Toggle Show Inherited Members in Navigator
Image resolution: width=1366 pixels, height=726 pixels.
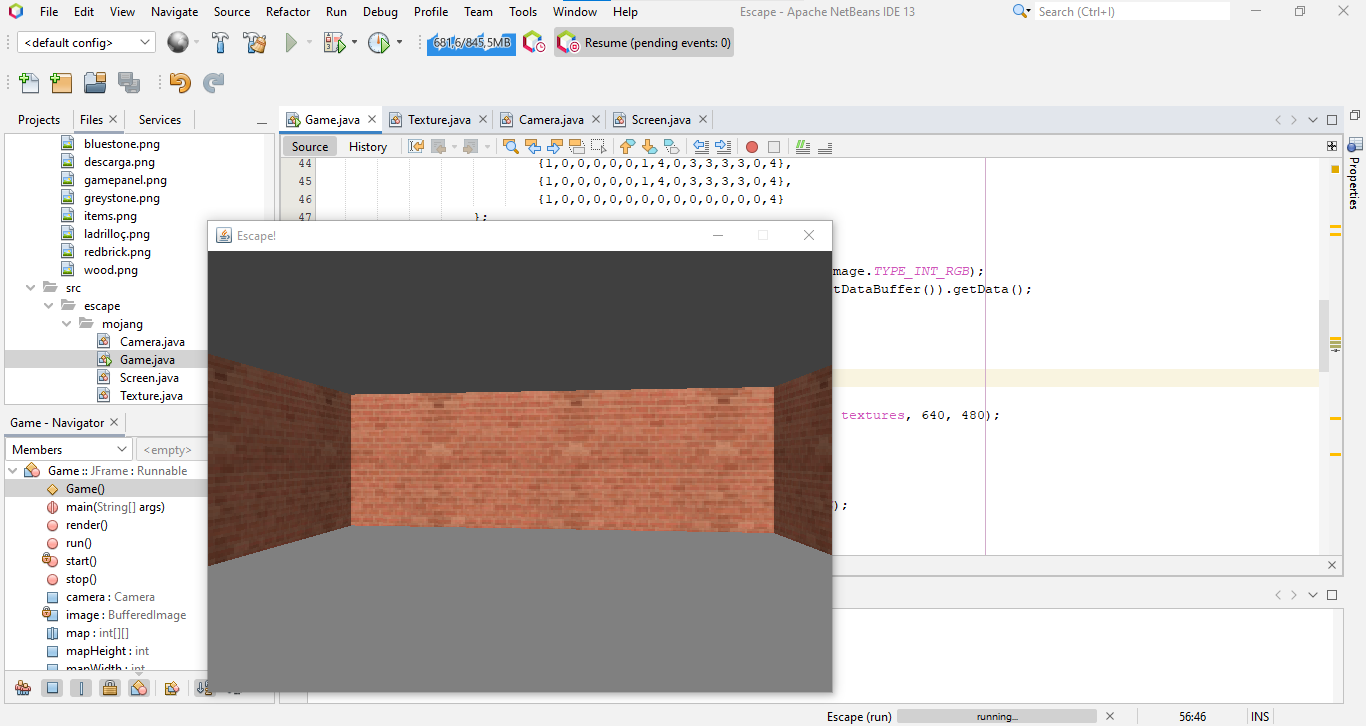(22, 687)
